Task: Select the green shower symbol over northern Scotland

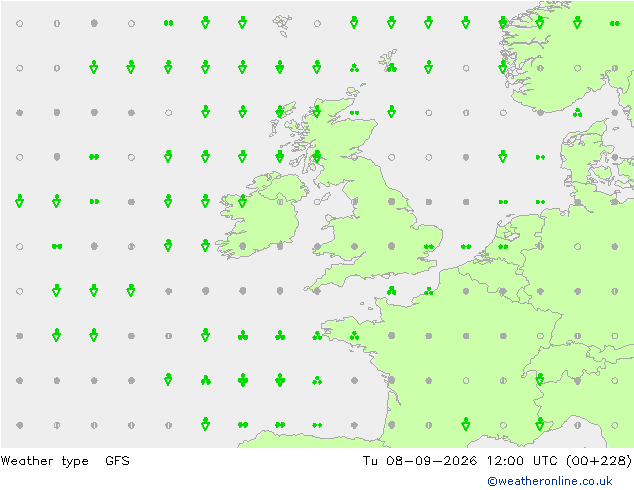Action: (x=317, y=112)
